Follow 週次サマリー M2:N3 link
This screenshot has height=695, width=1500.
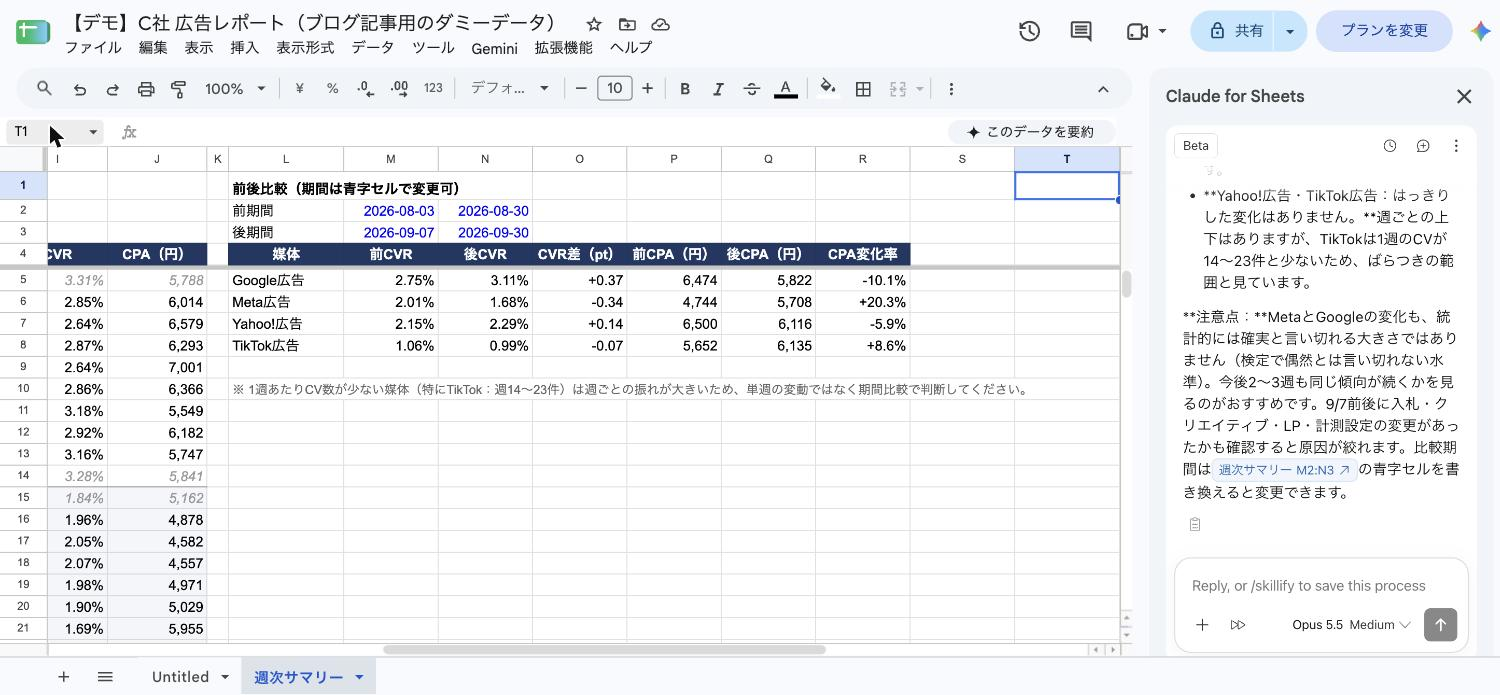[x=1284, y=470]
